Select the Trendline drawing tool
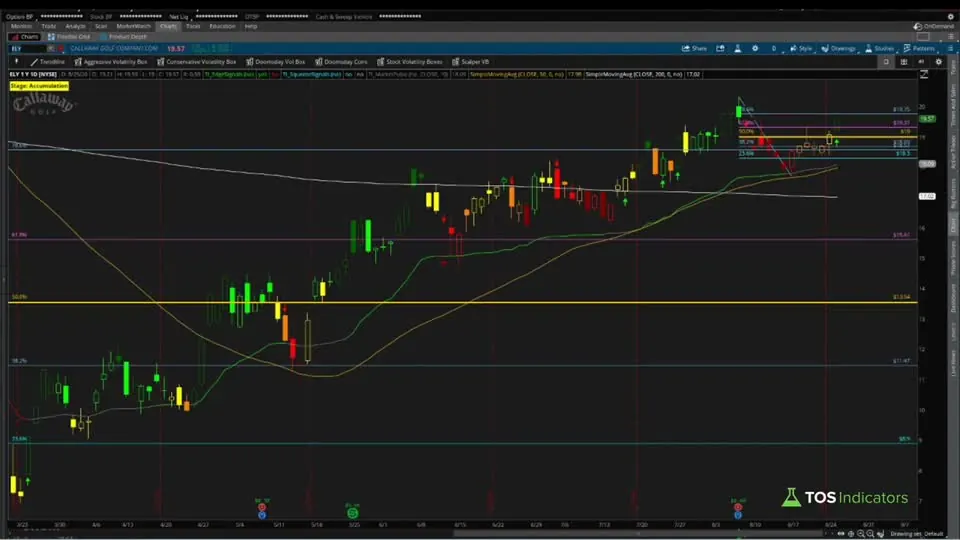Image resolution: width=960 pixels, height=540 pixels. pos(48,62)
